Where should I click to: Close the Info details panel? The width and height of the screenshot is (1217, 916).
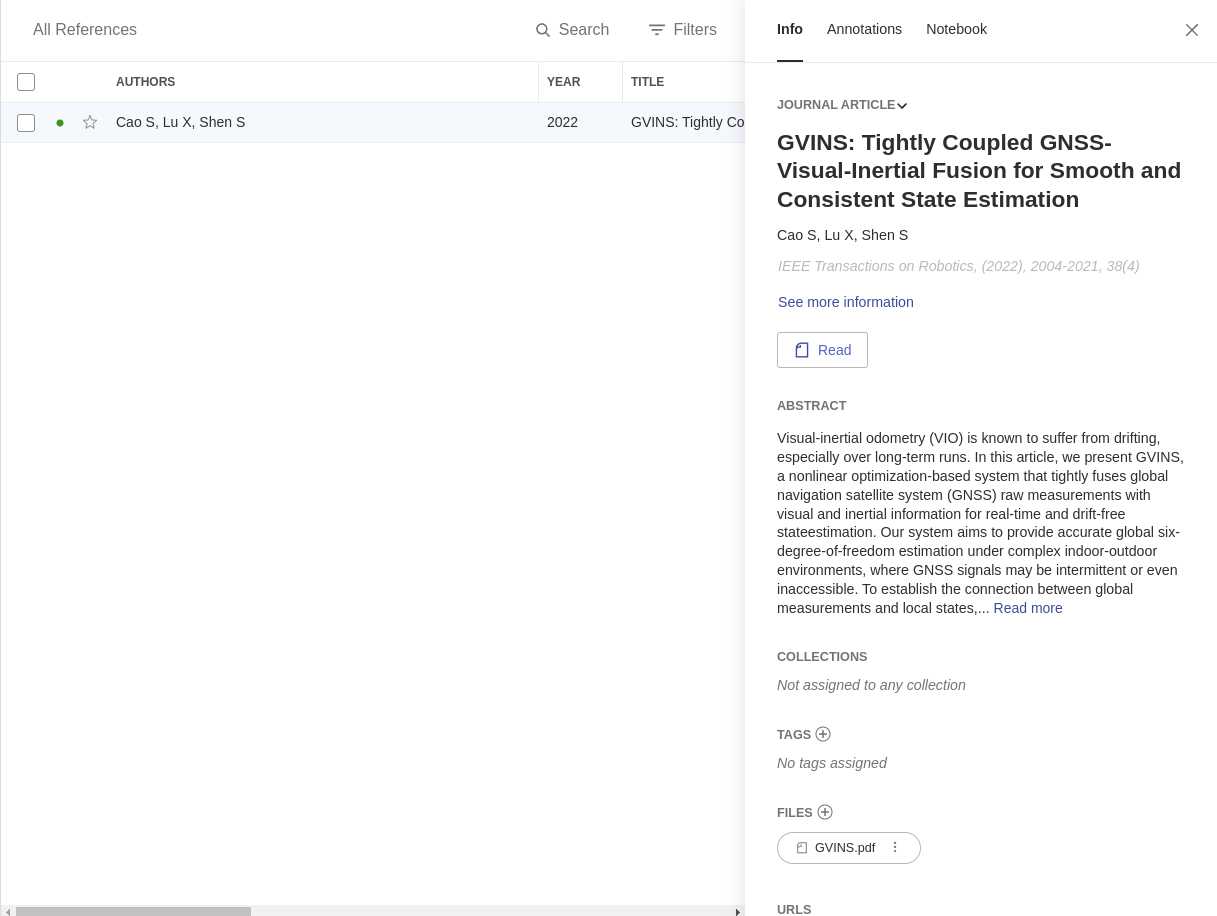pyautogui.click(x=1192, y=30)
